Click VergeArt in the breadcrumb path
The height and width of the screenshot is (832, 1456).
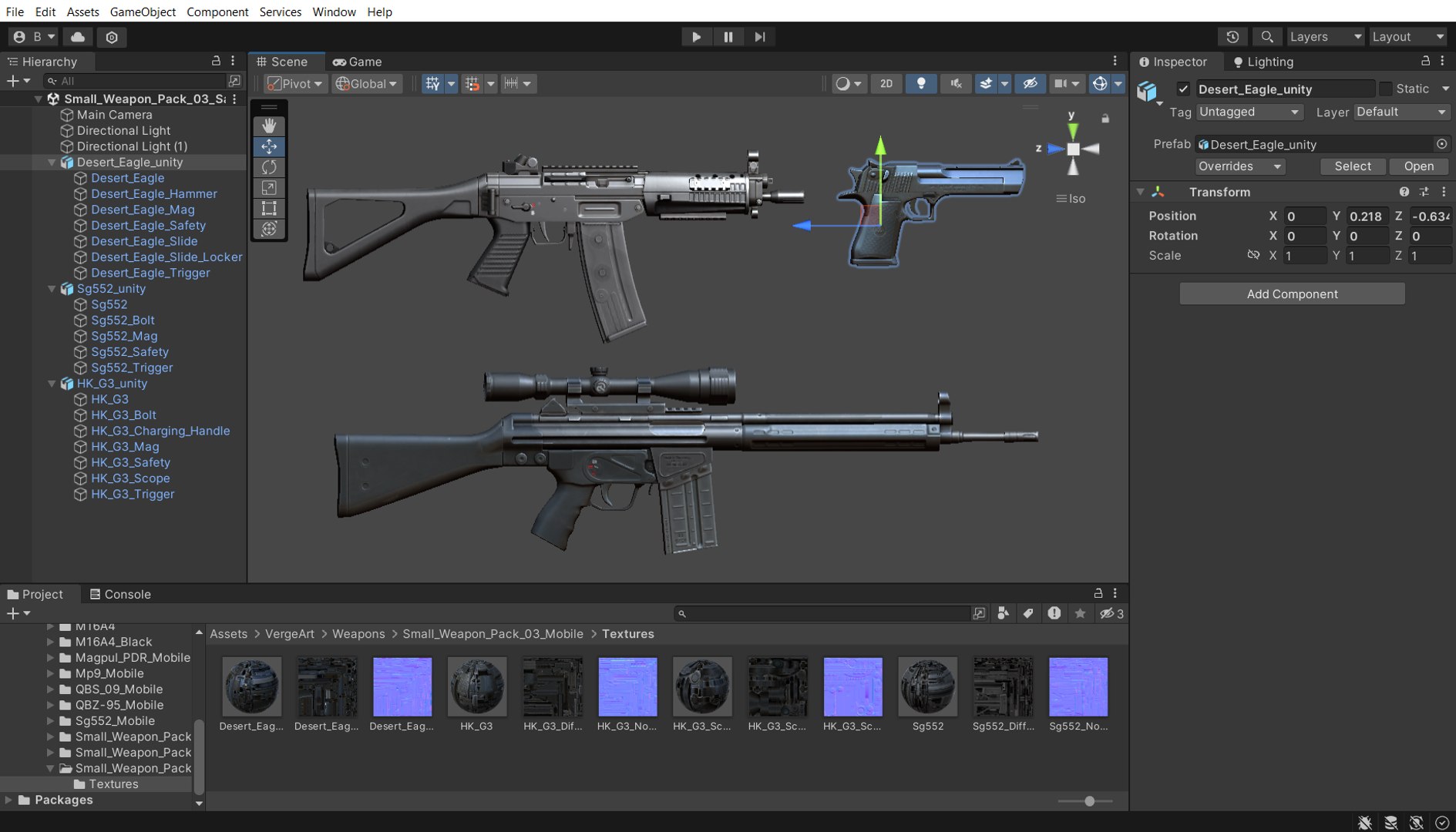290,634
